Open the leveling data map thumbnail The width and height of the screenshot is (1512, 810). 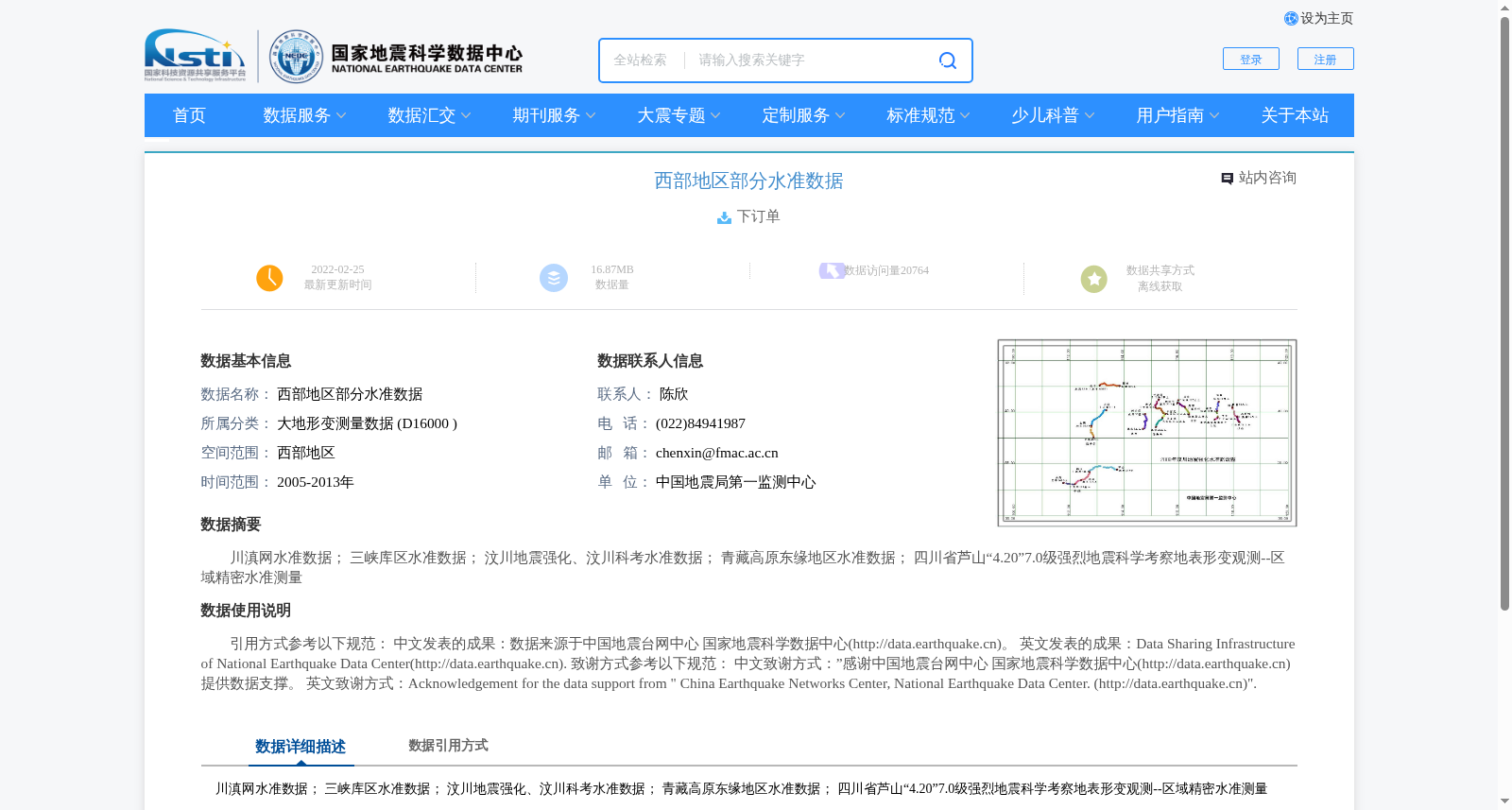[1147, 433]
